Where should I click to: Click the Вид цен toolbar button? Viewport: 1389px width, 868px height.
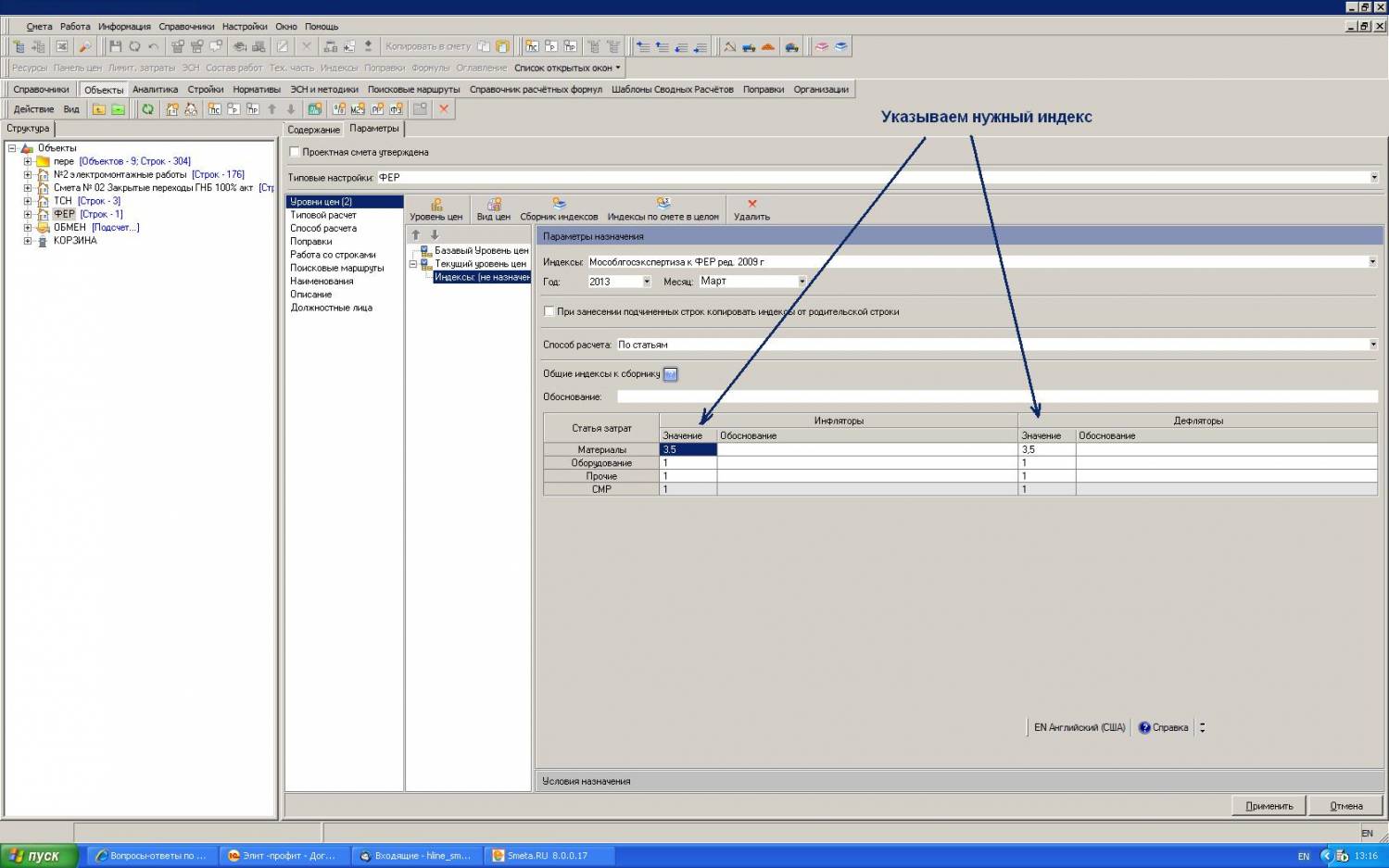point(493,209)
